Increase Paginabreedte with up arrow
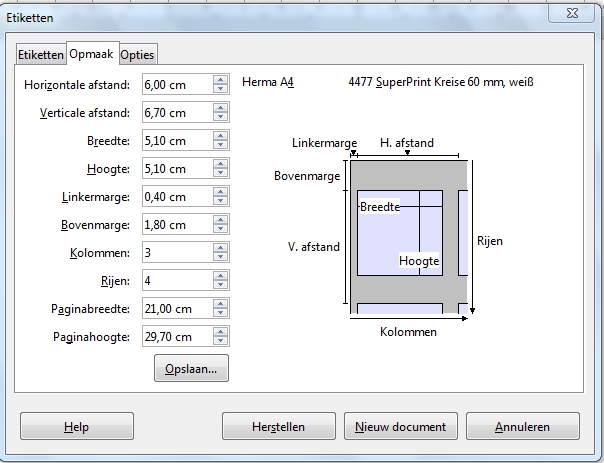 220,304
